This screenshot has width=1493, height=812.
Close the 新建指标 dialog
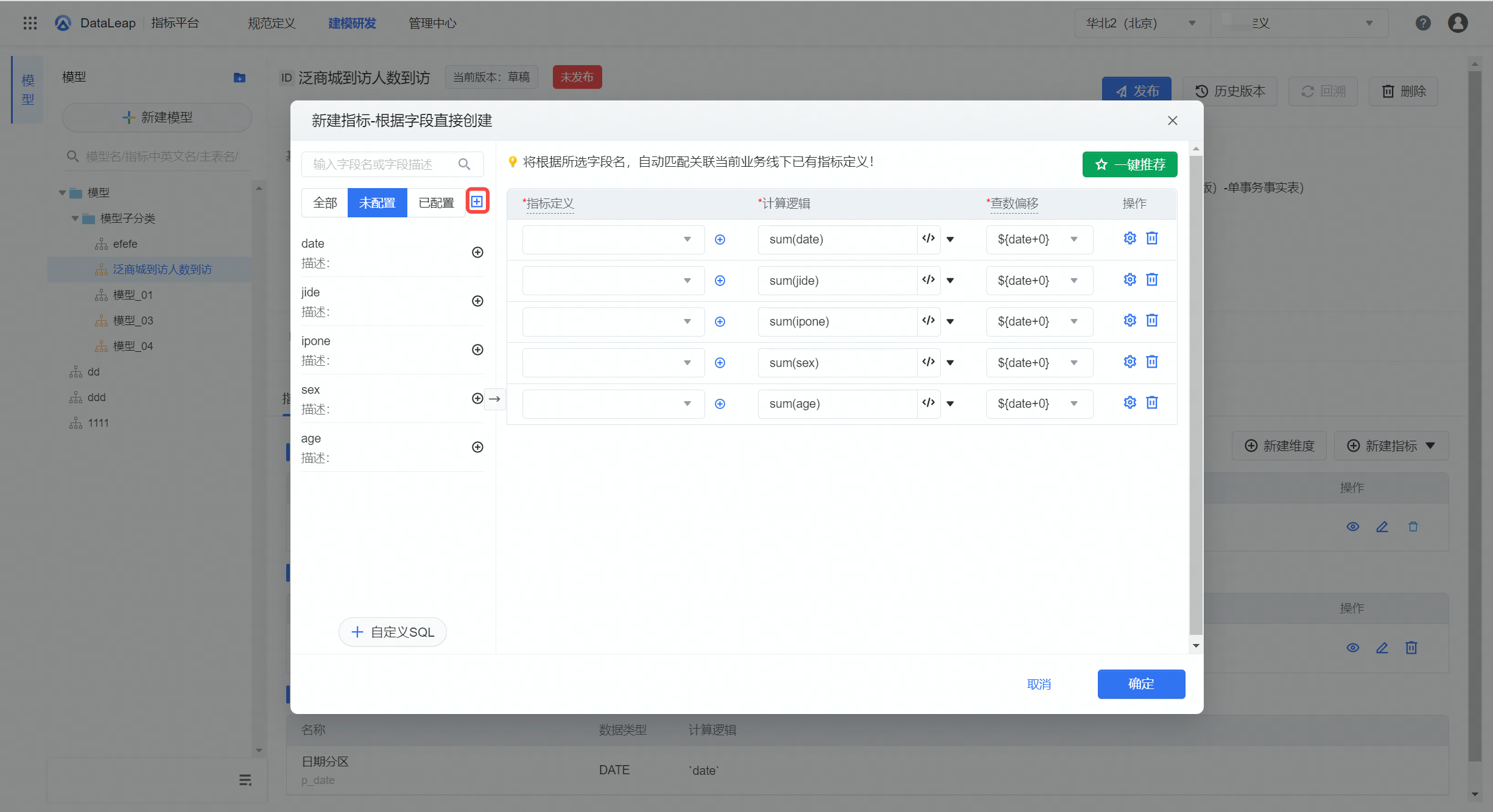tap(1172, 121)
